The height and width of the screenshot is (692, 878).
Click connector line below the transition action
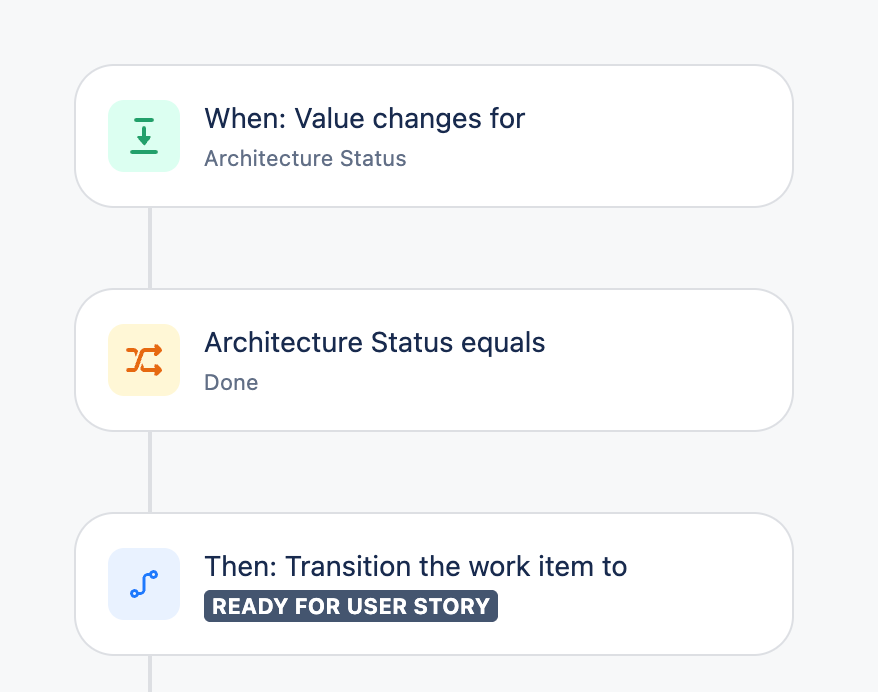point(150,674)
